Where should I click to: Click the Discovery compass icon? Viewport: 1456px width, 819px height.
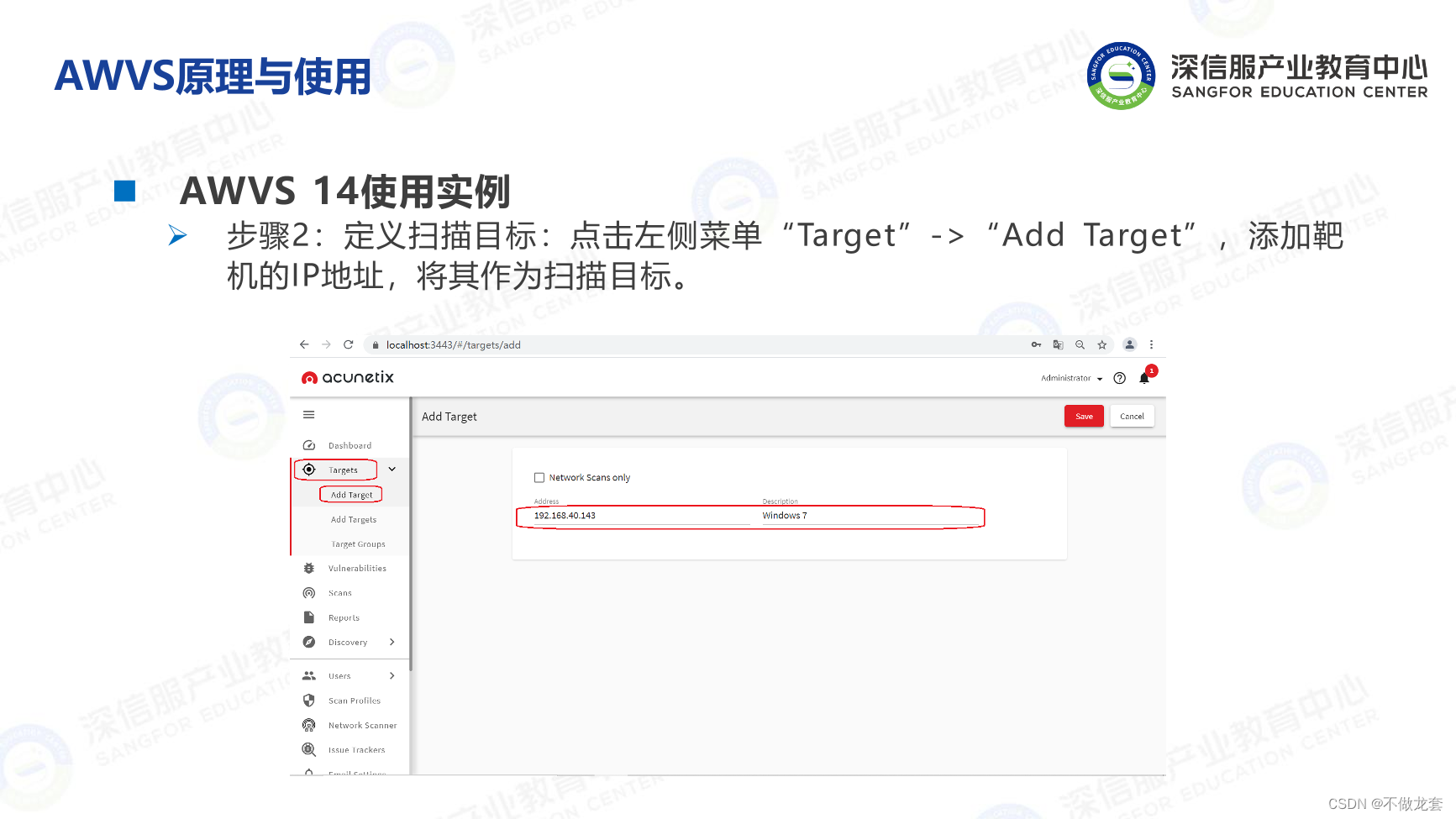[308, 642]
